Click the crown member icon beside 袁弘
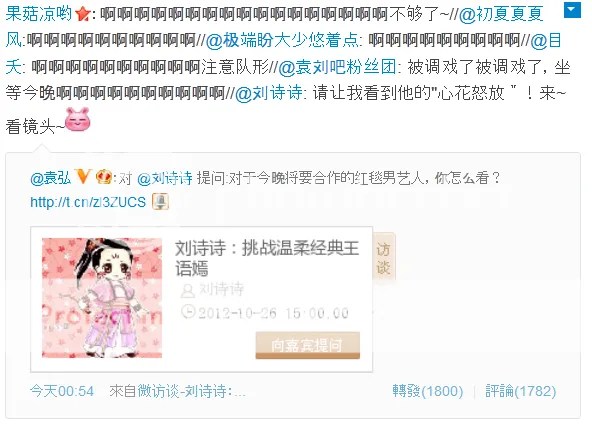592x432 pixels. tap(103, 177)
